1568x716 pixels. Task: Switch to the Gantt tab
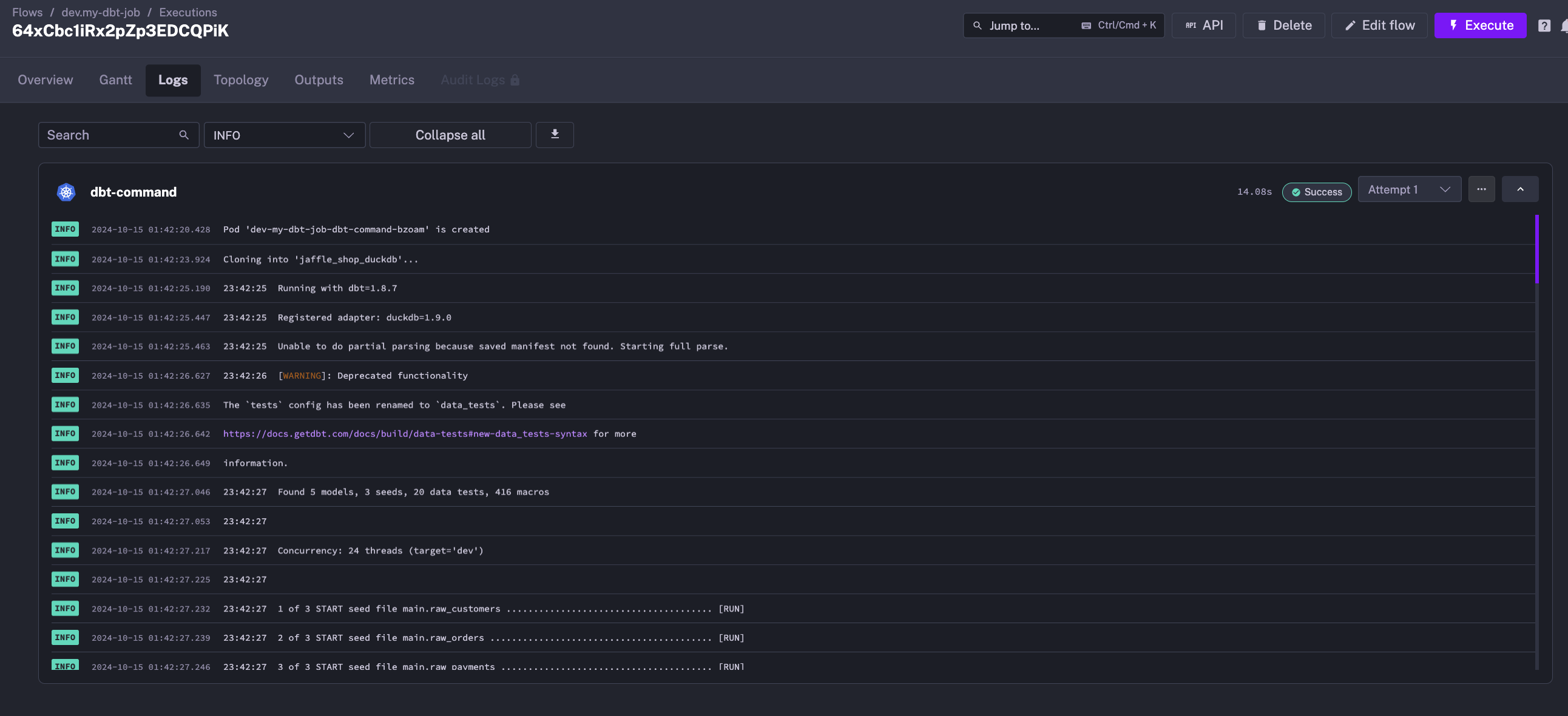[115, 79]
